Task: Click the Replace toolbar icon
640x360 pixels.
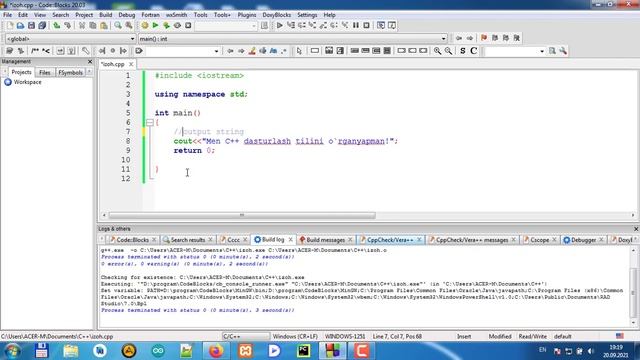Action: tap(129, 25)
